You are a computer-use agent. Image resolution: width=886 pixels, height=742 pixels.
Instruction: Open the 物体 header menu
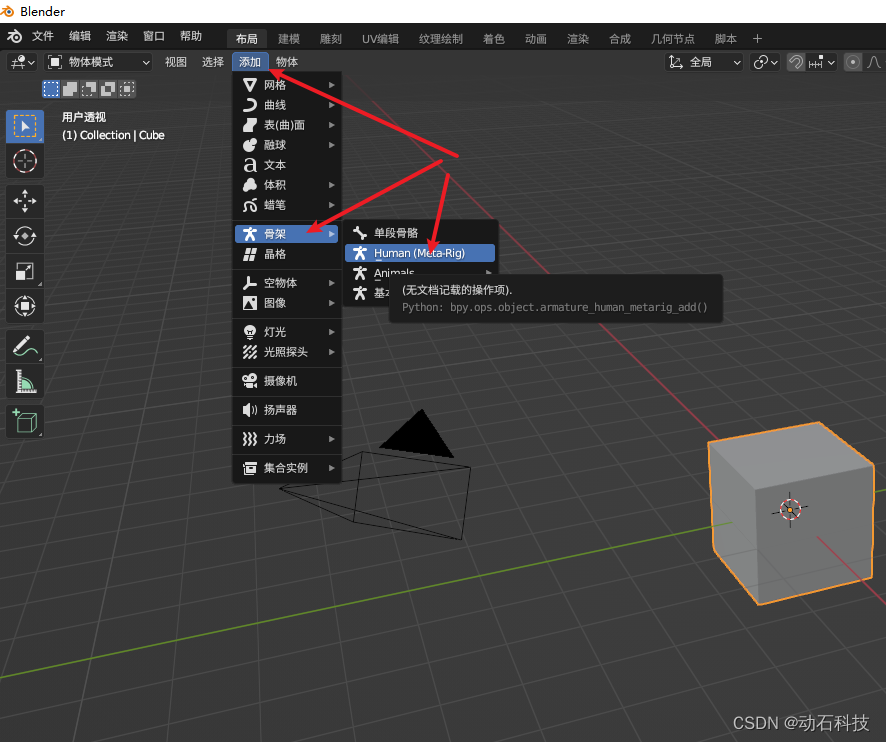(287, 62)
